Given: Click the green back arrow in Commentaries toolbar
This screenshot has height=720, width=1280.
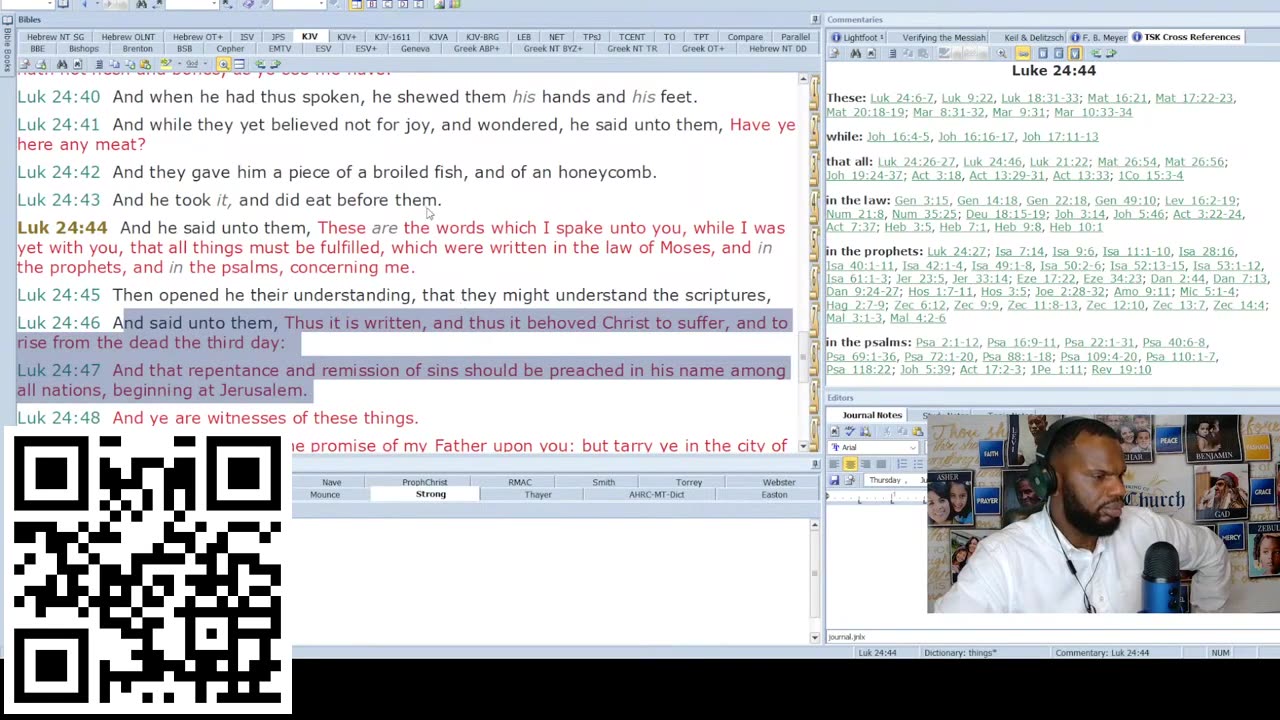Looking at the screenshot, I should click(1097, 53).
